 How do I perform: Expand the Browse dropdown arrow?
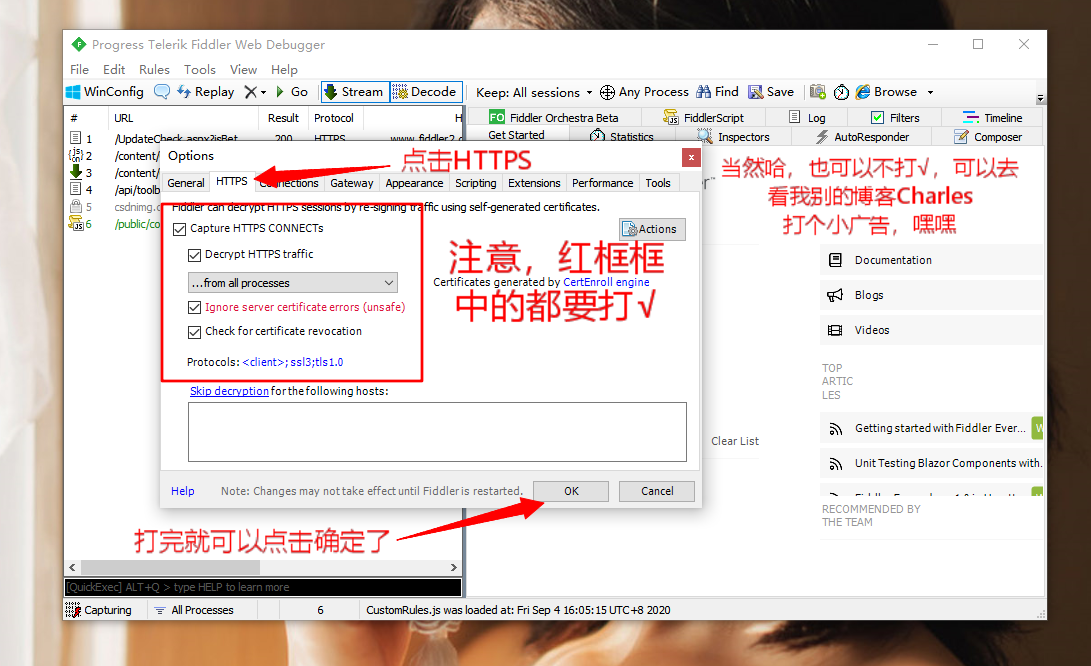pyautogui.click(x=930, y=93)
